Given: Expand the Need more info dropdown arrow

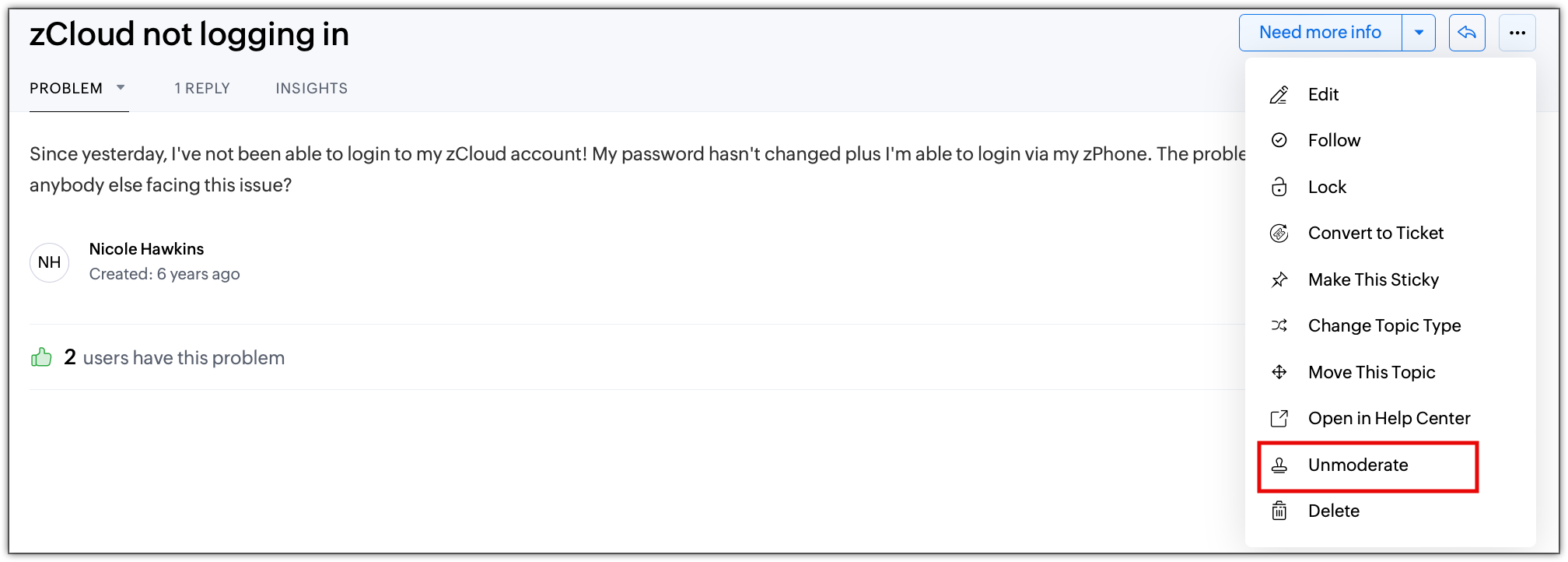Looking at the screenshot, I should point(1419,33).
